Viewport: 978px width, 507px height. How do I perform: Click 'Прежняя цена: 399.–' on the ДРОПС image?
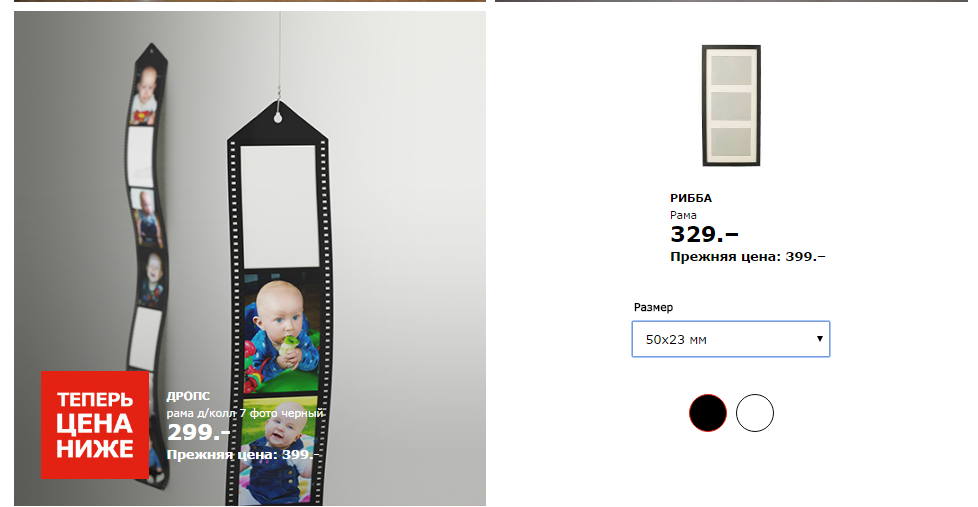243,455
